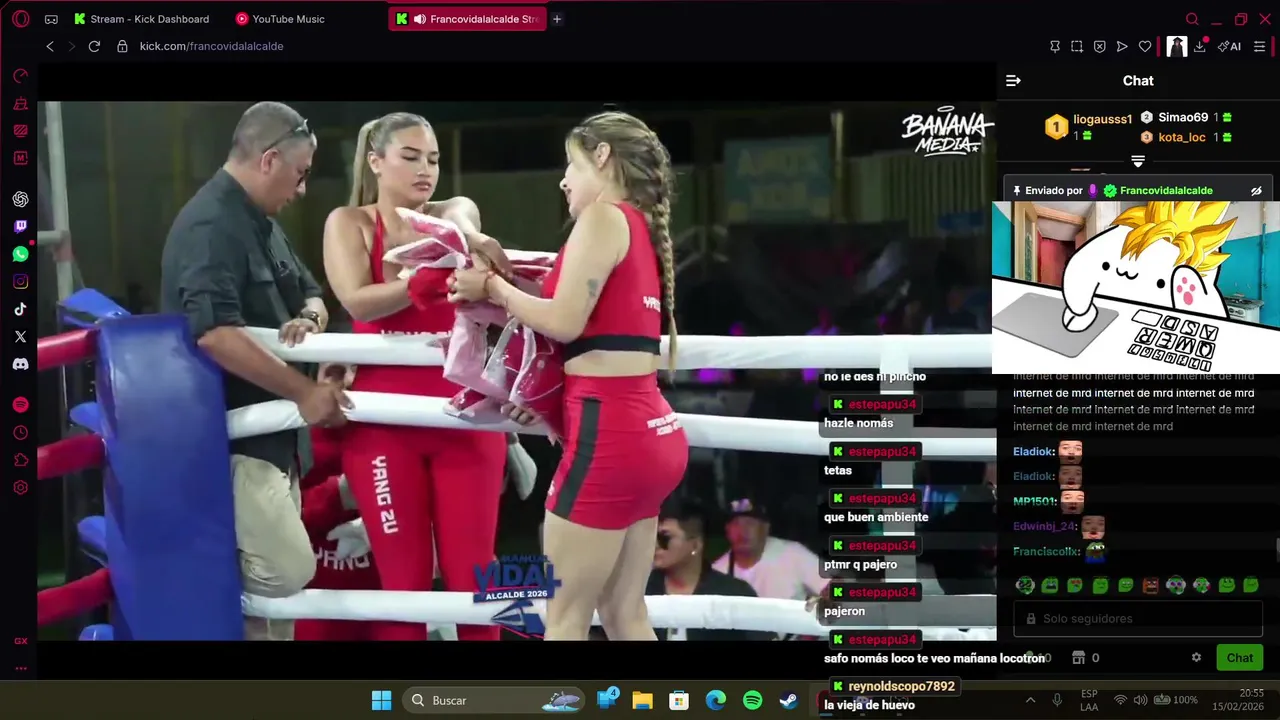Open X (Twitter) in the Opera sidebar

[20, 337]
